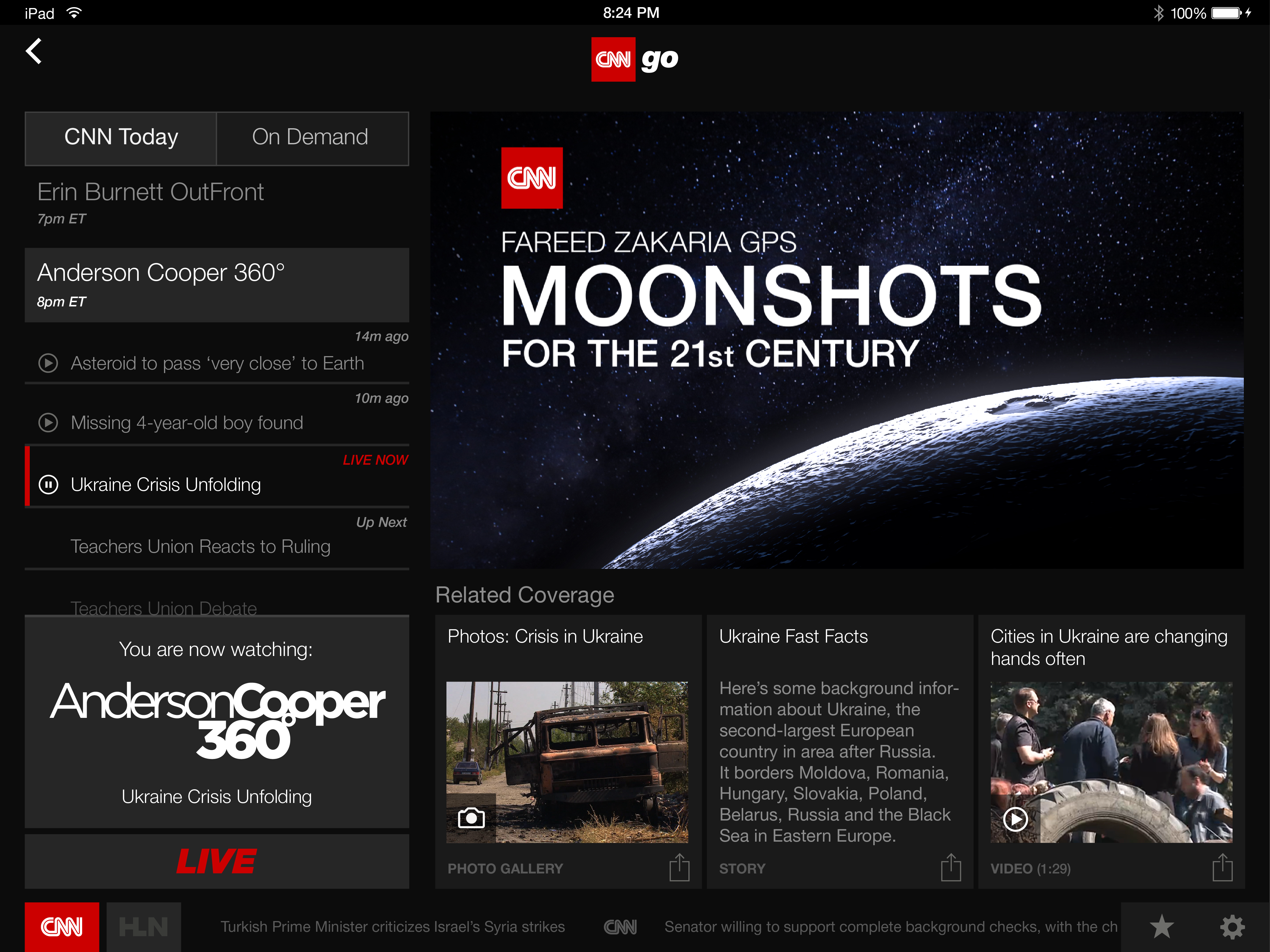Image resolution: width=1270 pixels, height=952 pixels.
Task: Open Turkish Prime Minister ticker headline
Action: (393, 927)
